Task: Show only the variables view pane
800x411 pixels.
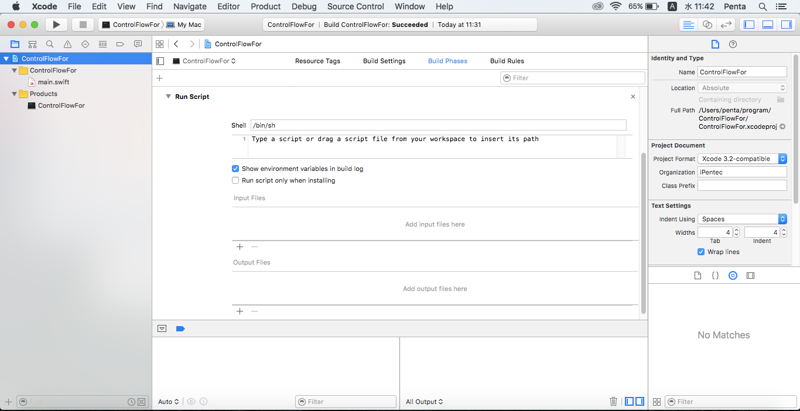Action: pyautogui.click(x=630, y=402)
